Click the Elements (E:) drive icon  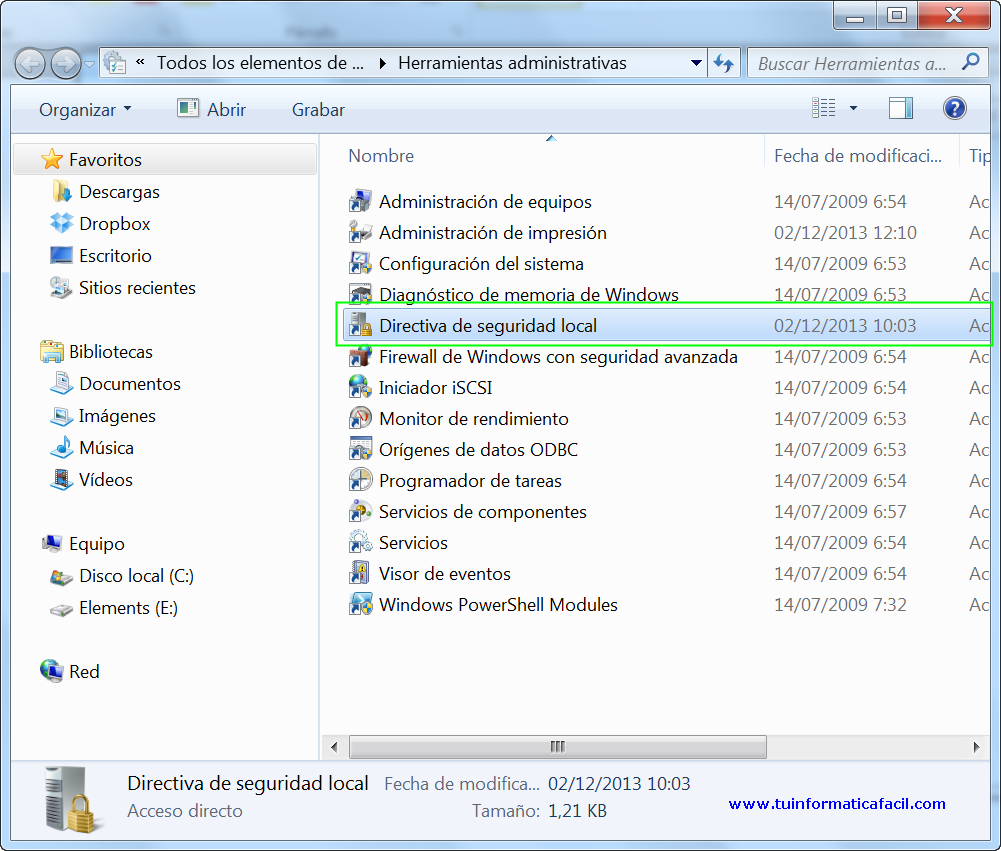61,610
